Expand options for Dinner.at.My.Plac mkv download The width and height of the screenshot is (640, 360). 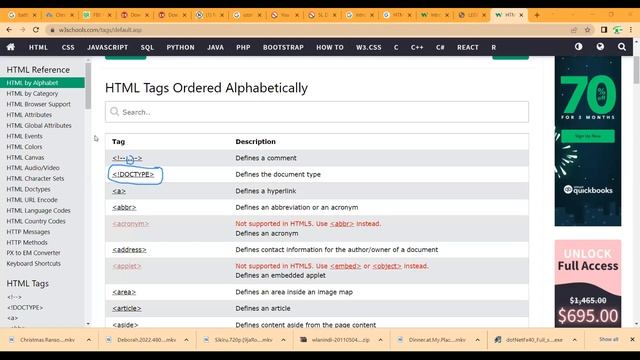(478, 340)
